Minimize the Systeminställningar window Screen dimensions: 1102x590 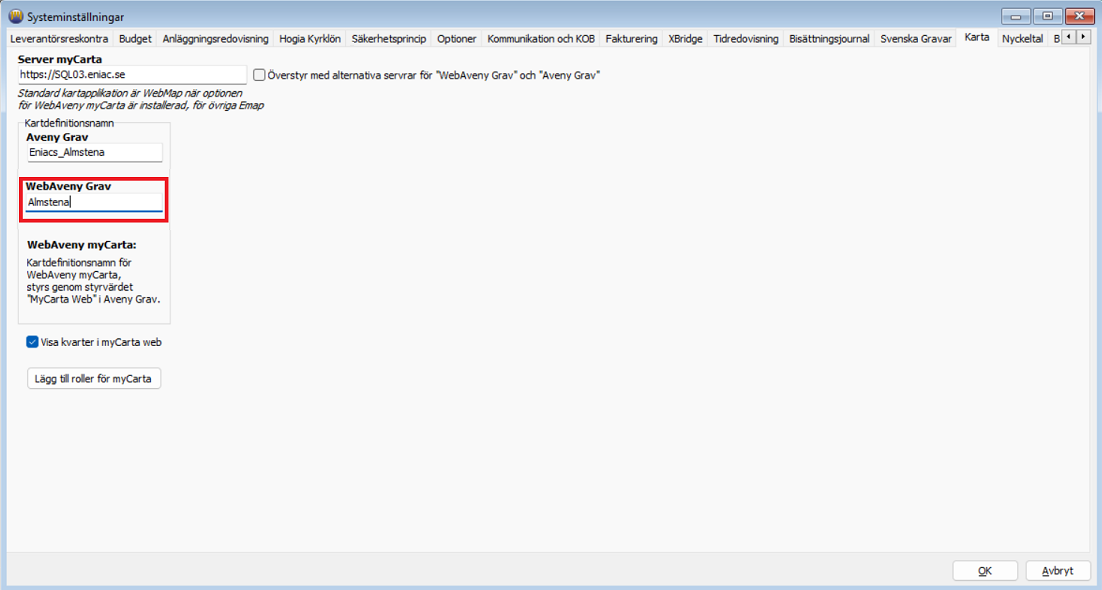[1016, 16]
